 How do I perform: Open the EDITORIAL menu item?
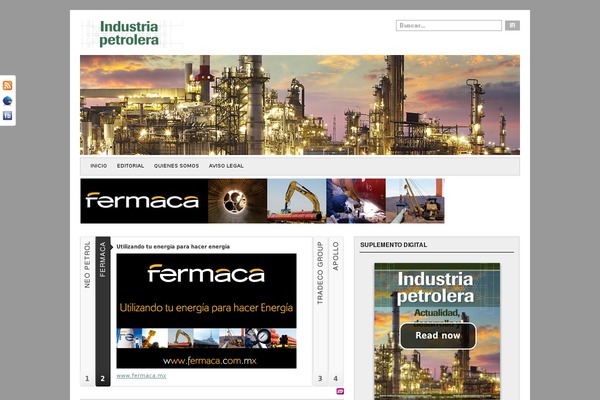point(130,166)
